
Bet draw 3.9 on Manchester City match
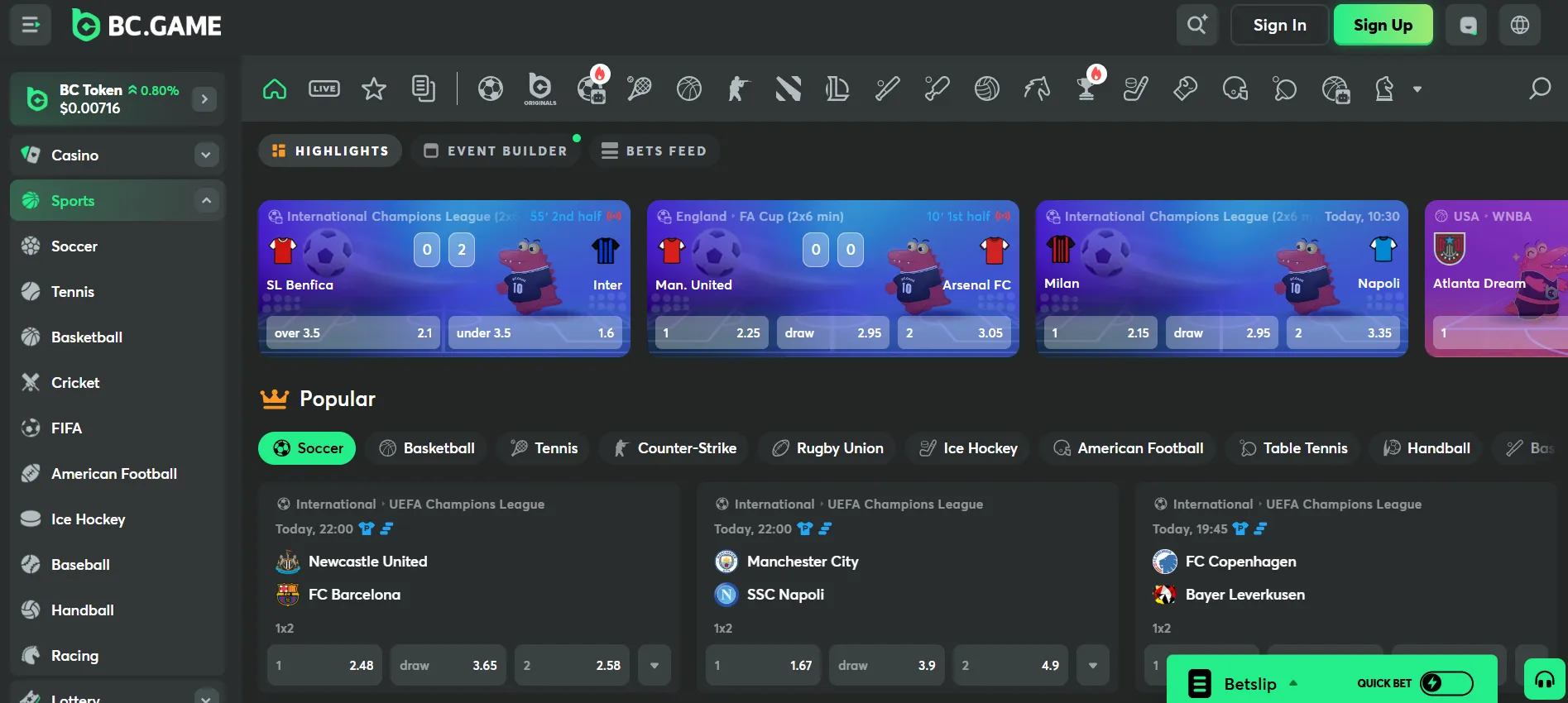pyautogui.click(x=886, y=665)
